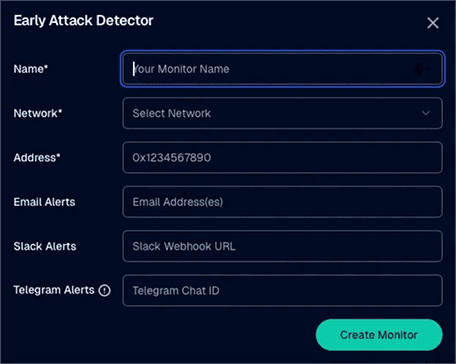
Task: Focus the Your Monitor Name field
Action: pos(282,69)
